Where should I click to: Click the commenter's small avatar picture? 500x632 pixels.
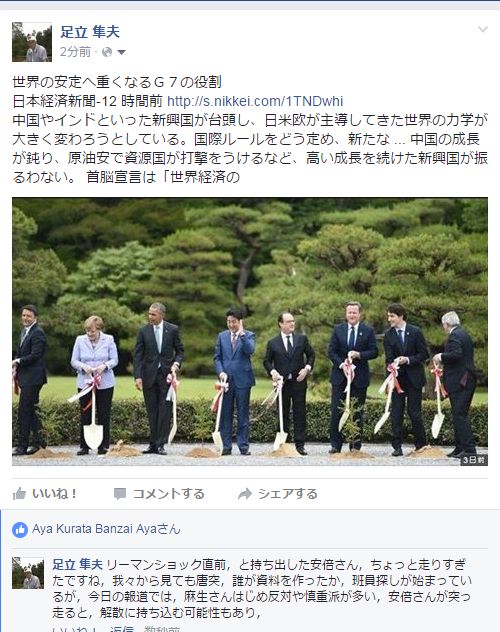tap(28, 573)
